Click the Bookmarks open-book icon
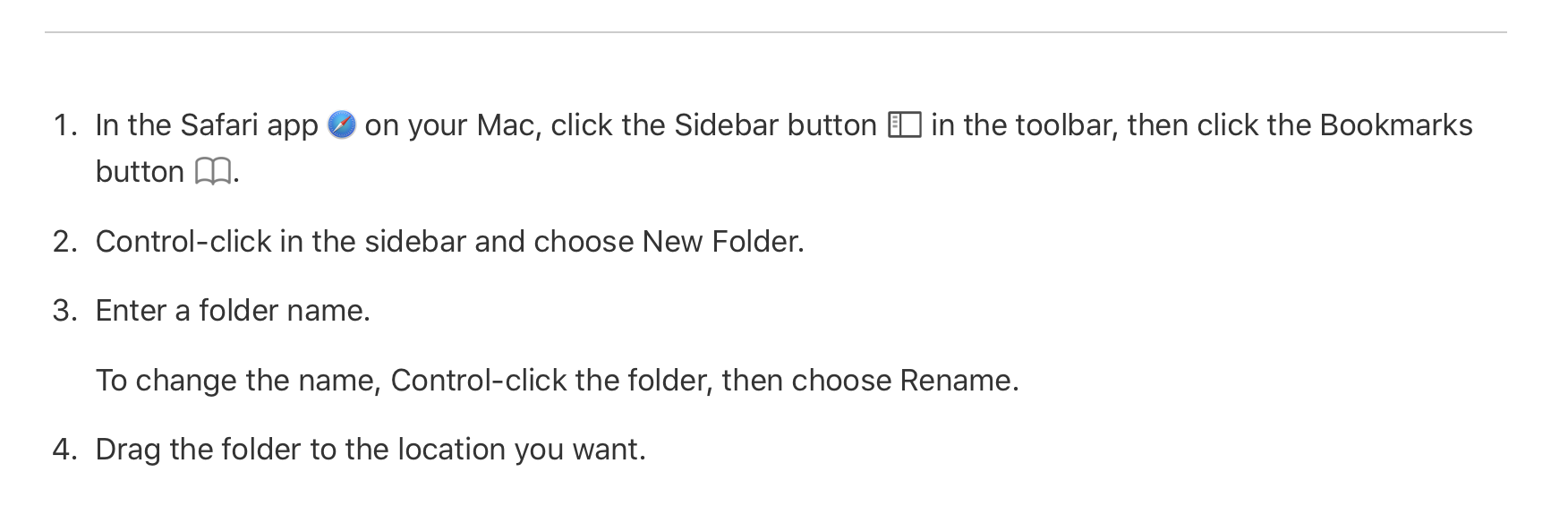Viewport: 1568px width, 532px height. point(213,171)
